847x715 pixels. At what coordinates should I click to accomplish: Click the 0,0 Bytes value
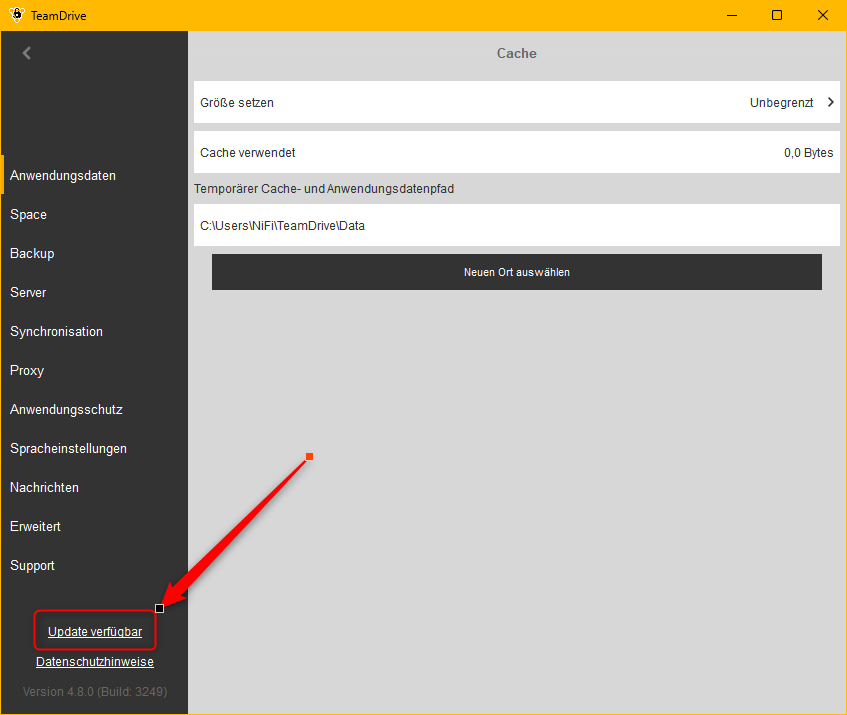tap(809, 153)
